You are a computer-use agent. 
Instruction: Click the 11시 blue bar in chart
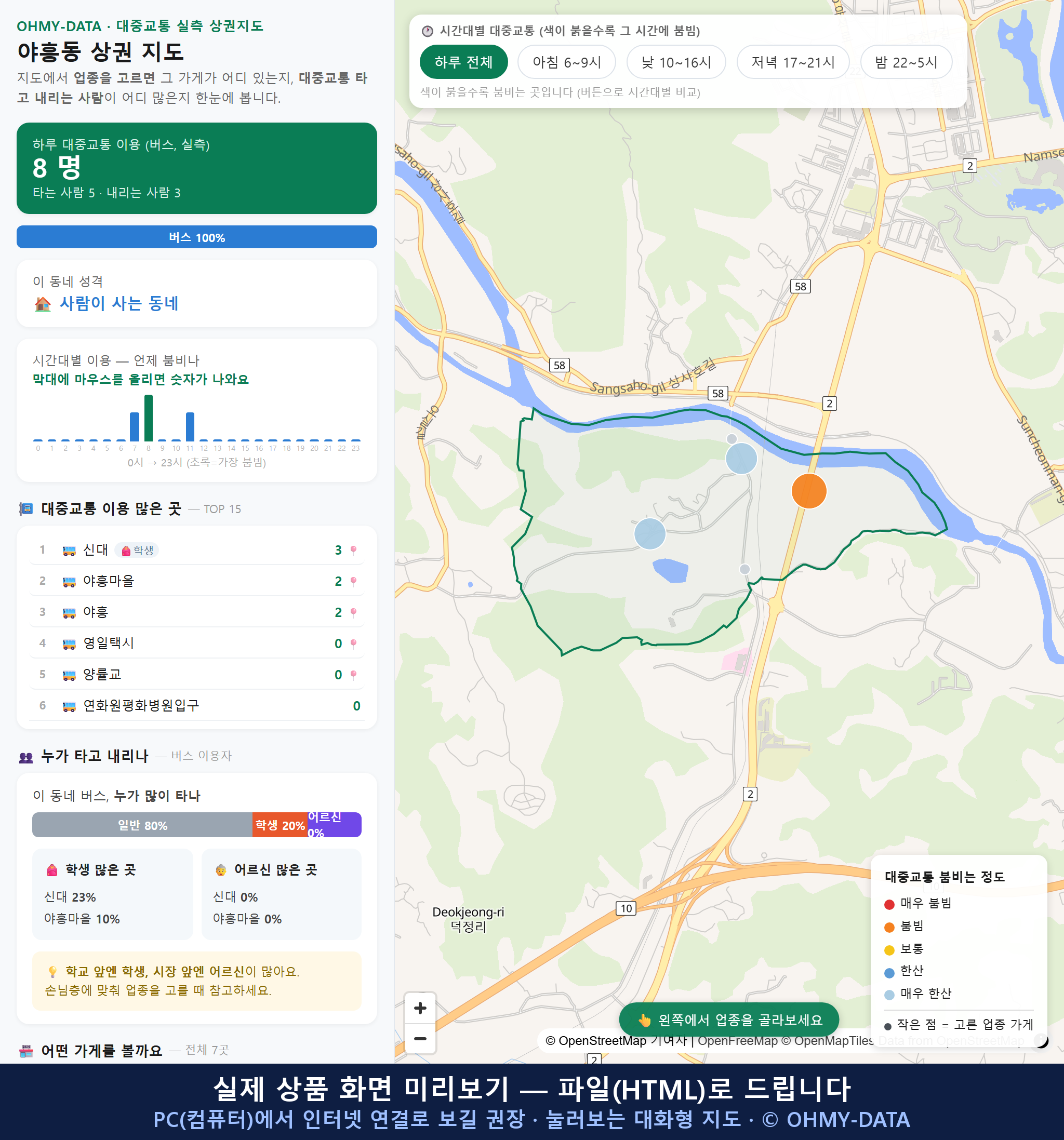190,426
